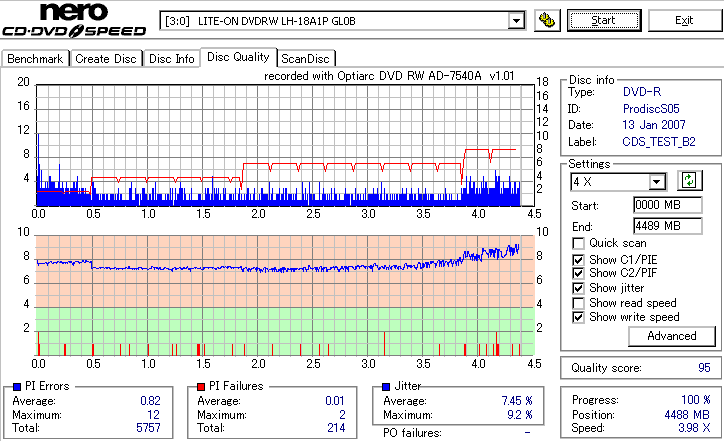Open the Create Disc tab
The height and width of the screenshot is (441, 724).
point(106,59)
